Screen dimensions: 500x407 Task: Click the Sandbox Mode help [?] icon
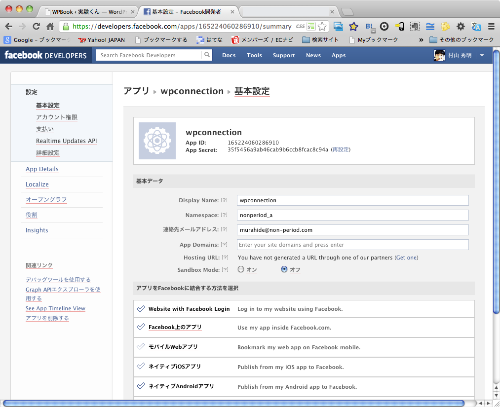coord(225,270)
